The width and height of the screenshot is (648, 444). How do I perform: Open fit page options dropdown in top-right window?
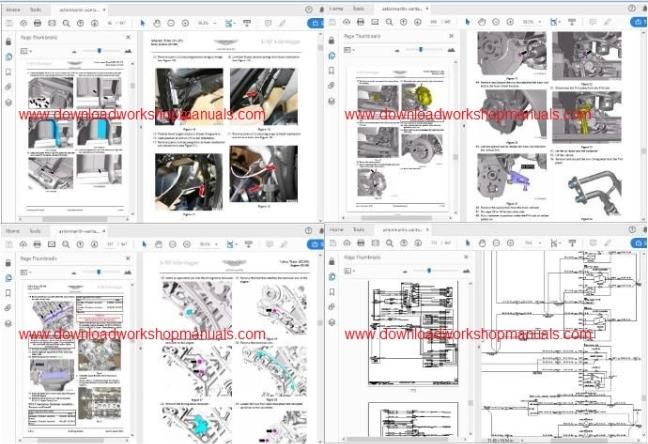[555, 21]
